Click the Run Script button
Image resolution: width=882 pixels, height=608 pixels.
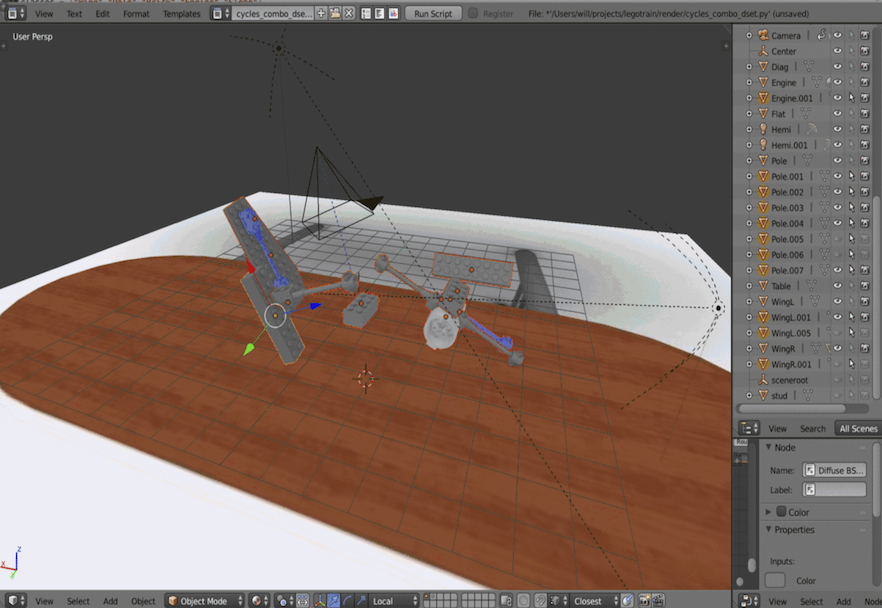point(433,14)
